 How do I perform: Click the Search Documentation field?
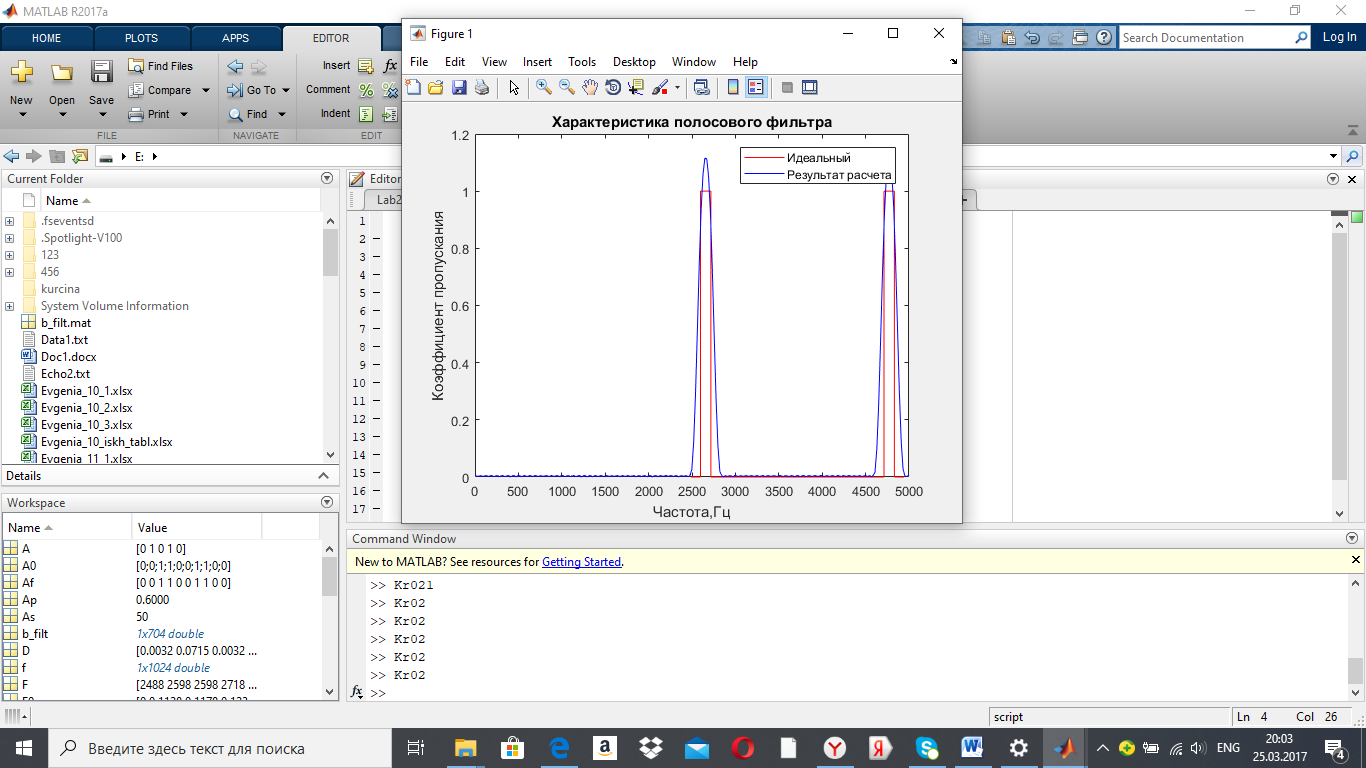tap(1205, 38)
